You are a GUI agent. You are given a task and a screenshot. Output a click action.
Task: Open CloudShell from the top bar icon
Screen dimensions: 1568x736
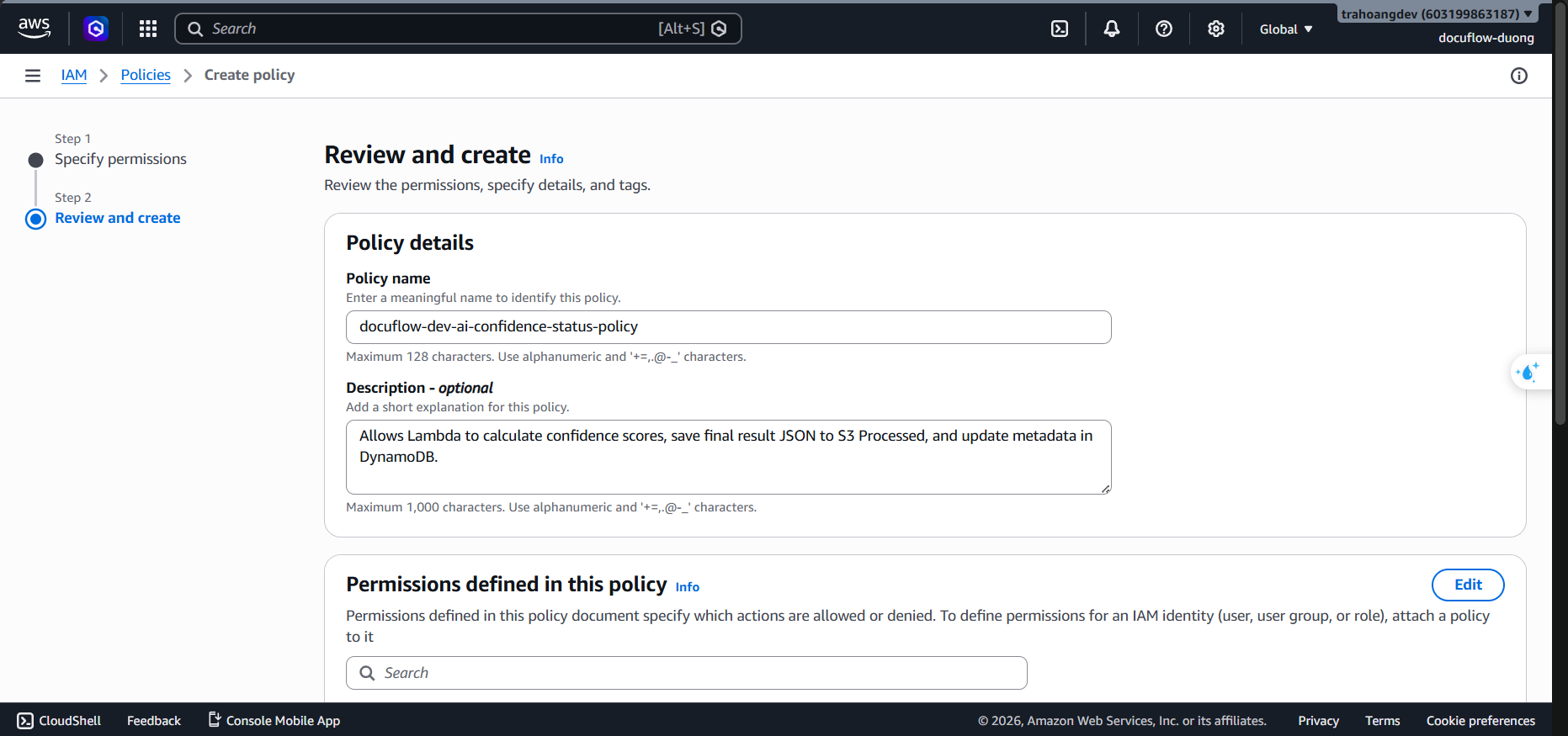pos(1060,29)
